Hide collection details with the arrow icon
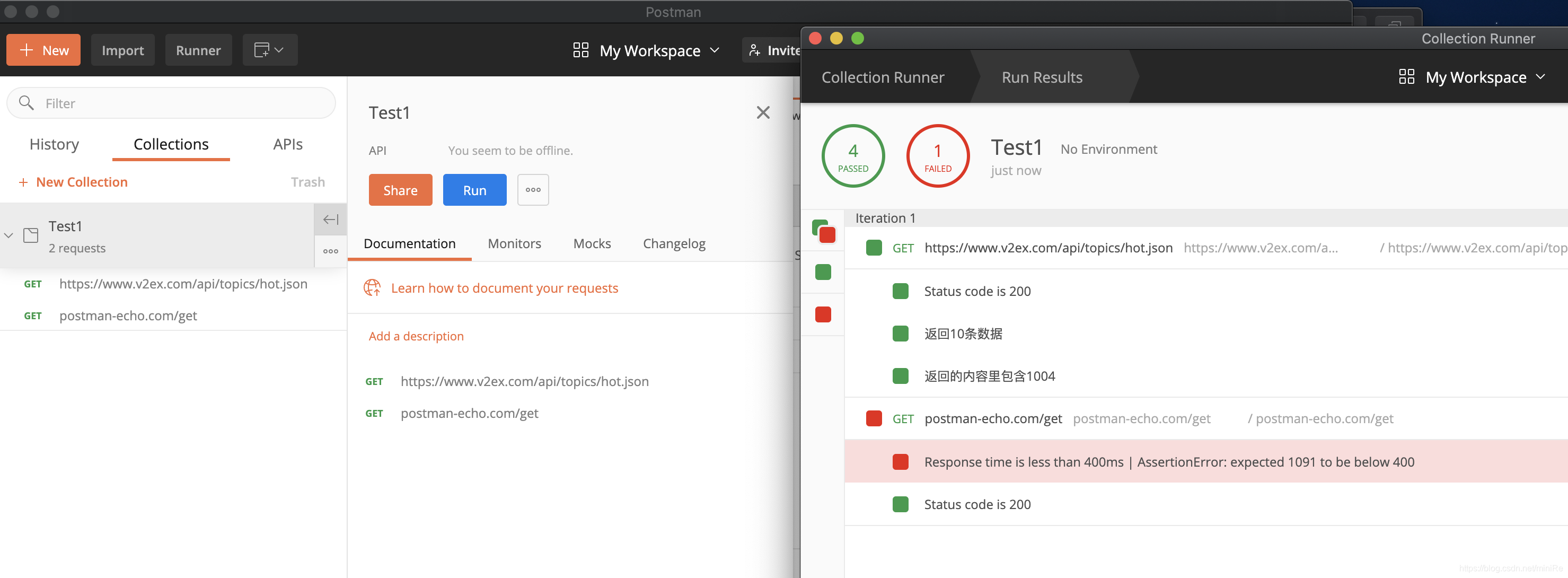This screenshot has width=1568, height=578. click(x=331, y=219)
